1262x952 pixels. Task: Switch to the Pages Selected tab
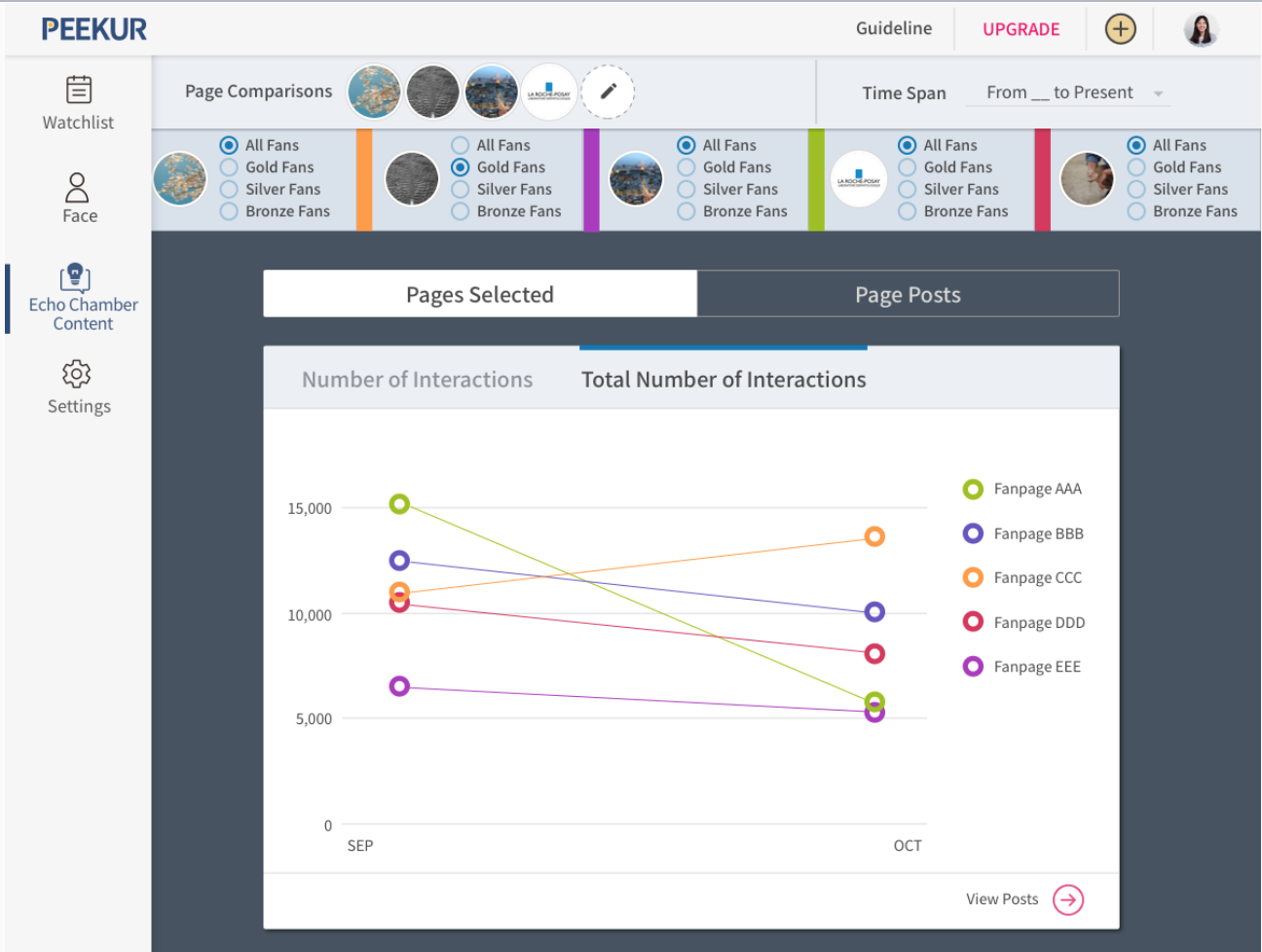480,294
